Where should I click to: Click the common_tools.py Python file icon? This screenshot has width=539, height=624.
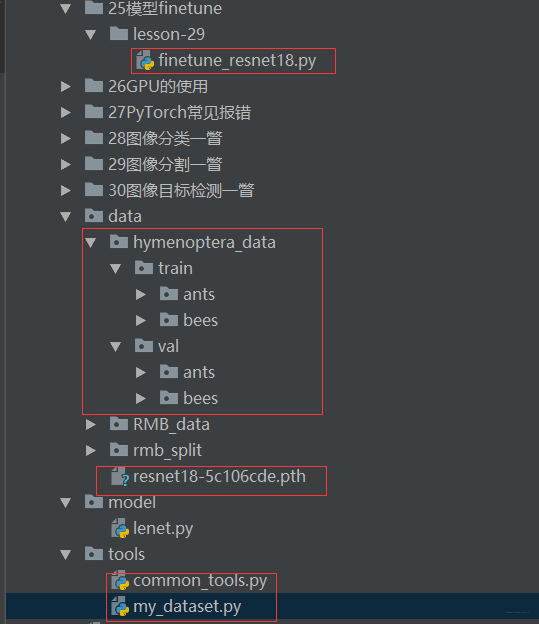120,581
